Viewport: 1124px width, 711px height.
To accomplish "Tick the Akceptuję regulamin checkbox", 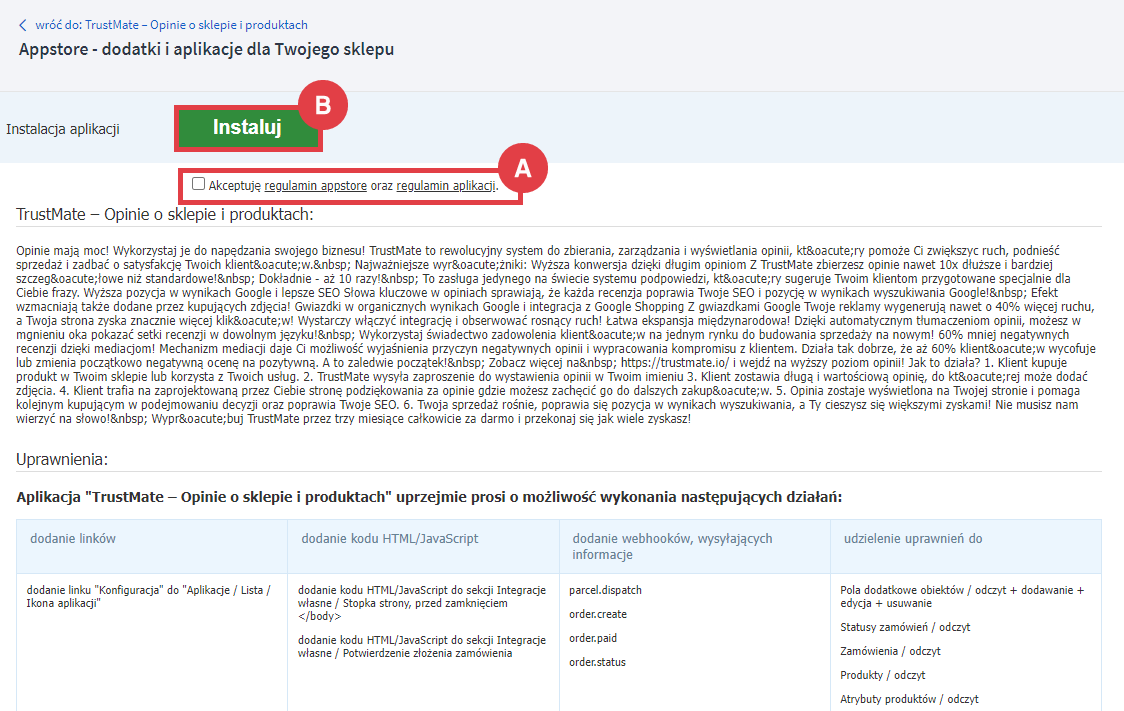I will click(199, 184).
